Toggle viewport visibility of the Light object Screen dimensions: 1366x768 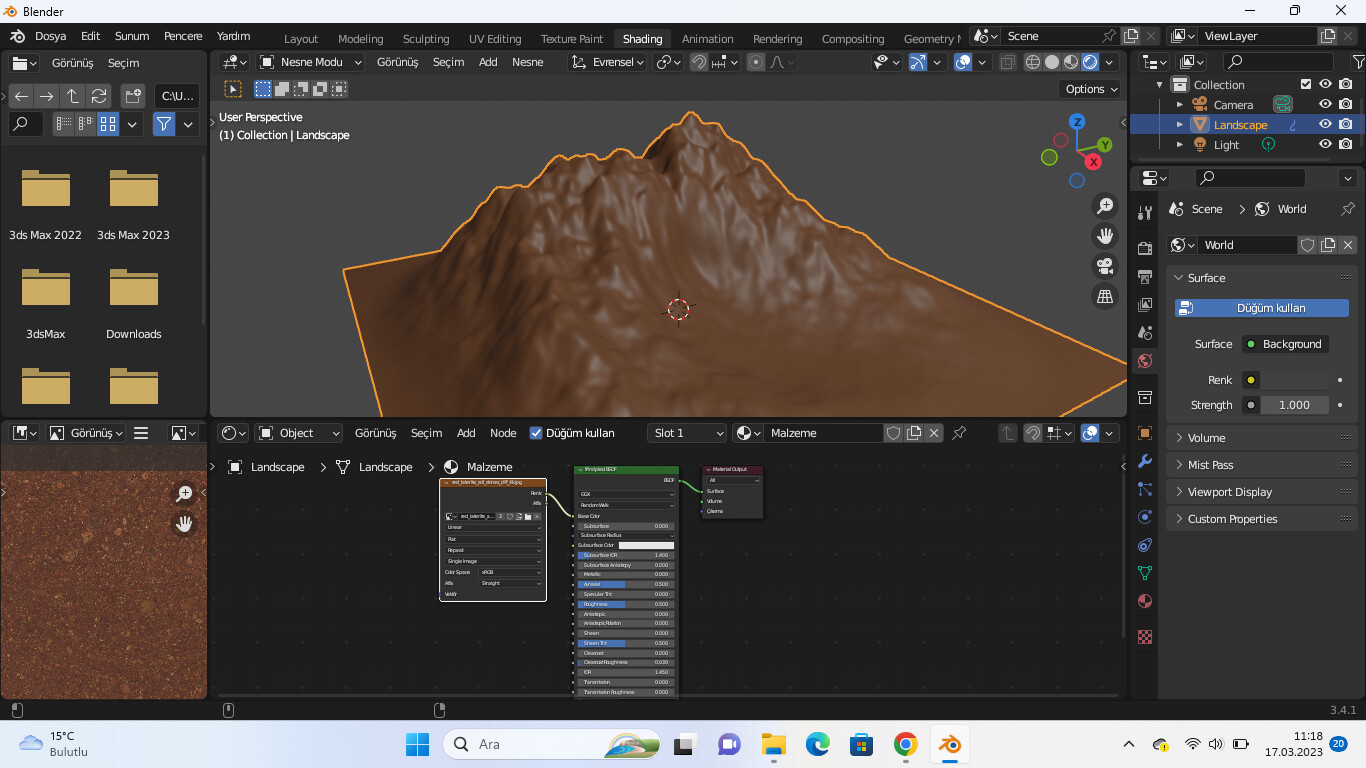click(x=1325, y=145)
